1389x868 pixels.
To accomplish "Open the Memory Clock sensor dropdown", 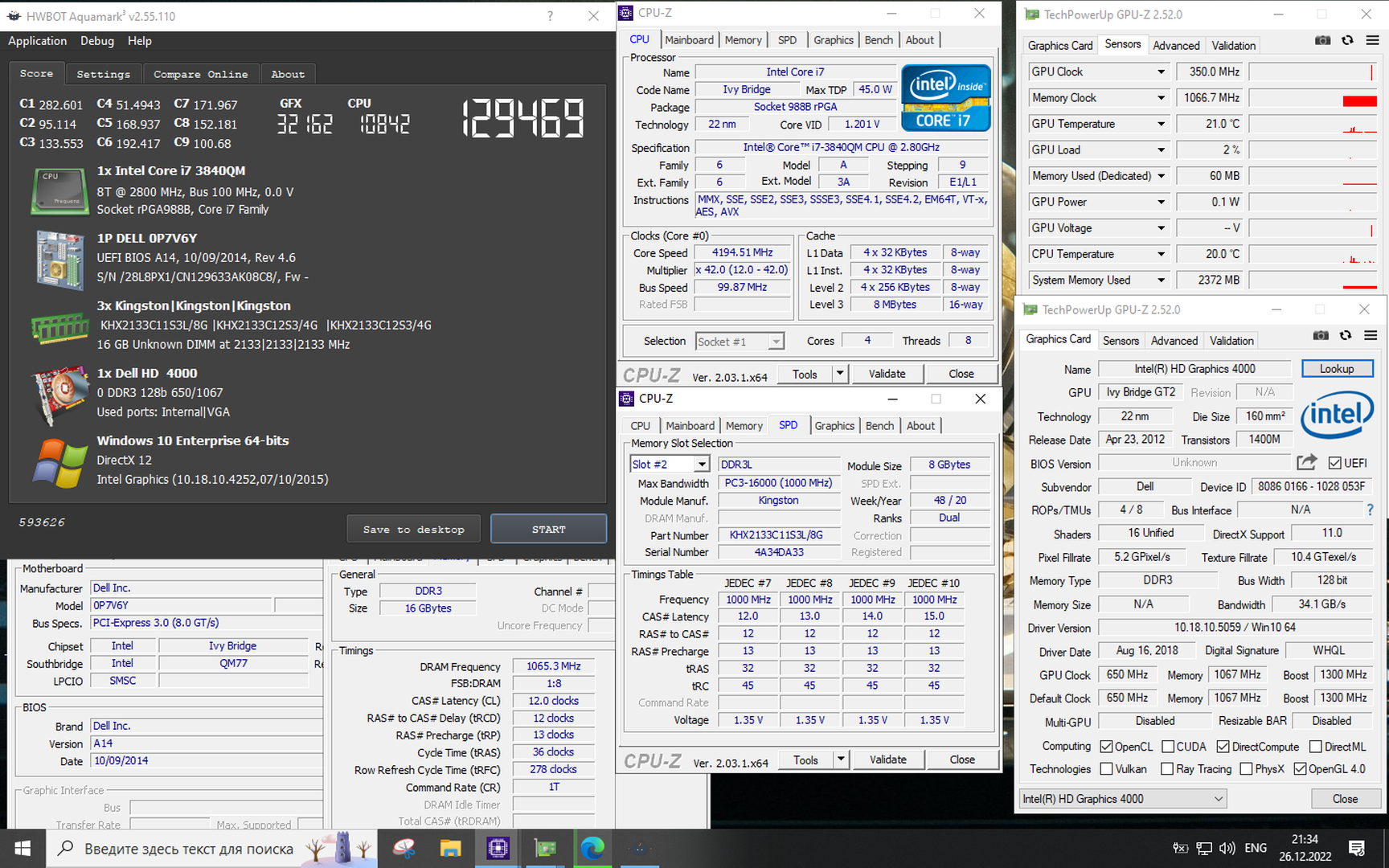I will (x=1161, y=98).
